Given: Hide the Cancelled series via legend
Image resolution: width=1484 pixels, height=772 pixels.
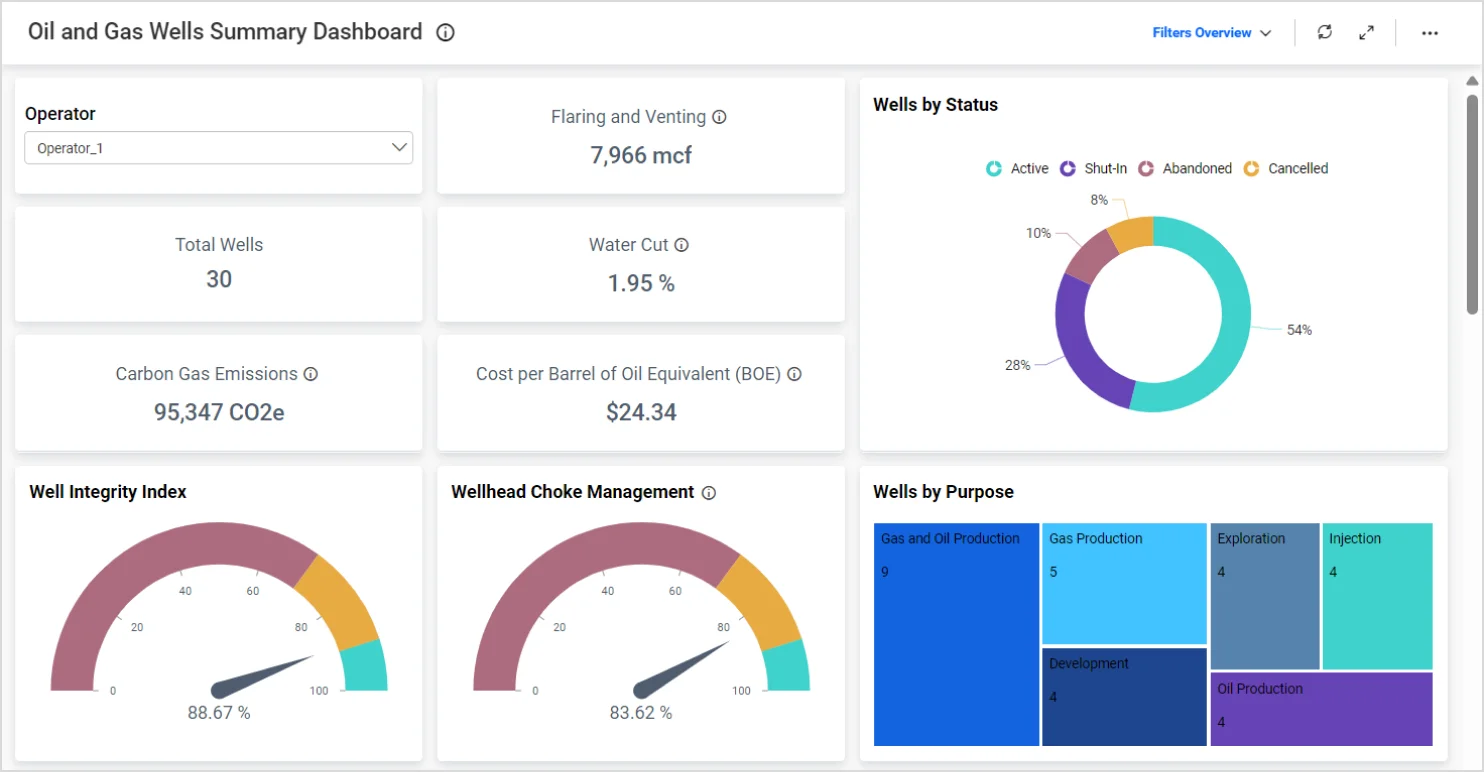Looking at the screenshot, I should [1286, 169].
